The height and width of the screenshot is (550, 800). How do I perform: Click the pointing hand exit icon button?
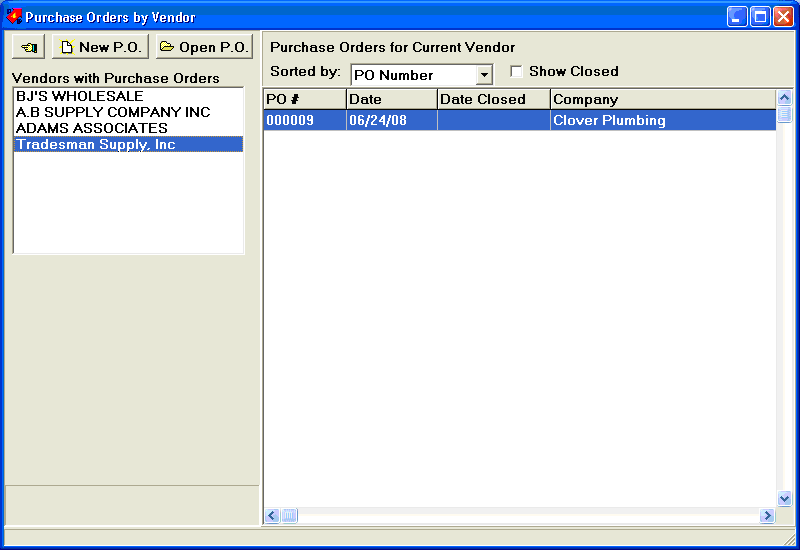(x=29, y=47)
